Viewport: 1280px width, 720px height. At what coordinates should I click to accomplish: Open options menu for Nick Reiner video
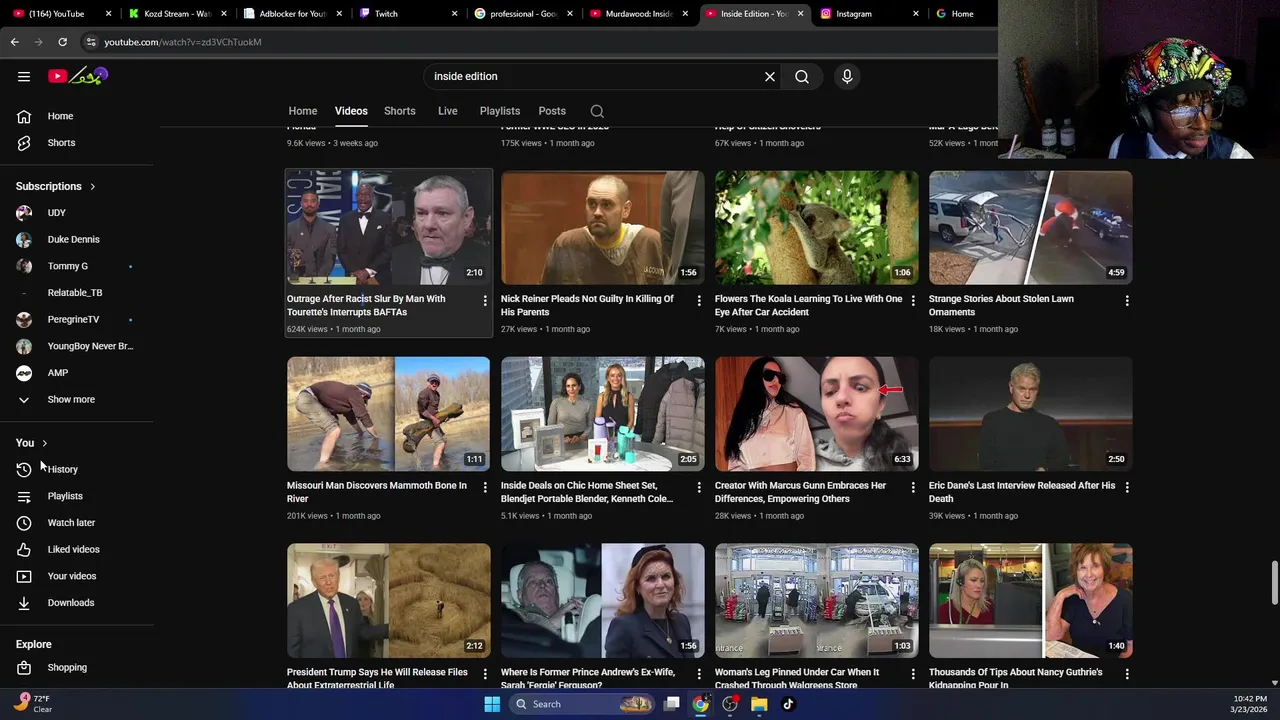pyautogui.click(x=699, y=301)
